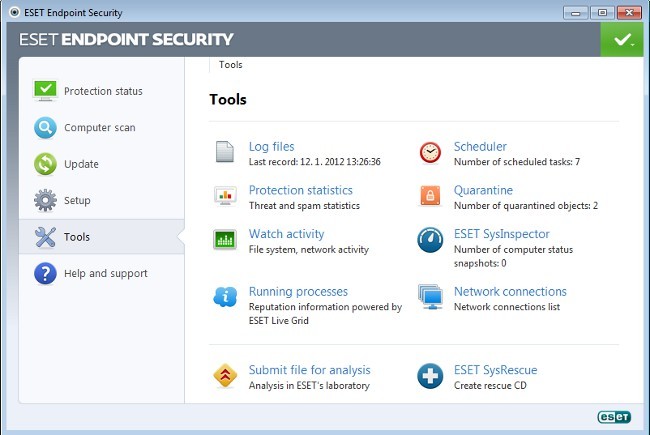Viewport: 650px width, 435px height.
Task: Open Help and support section
Action: click(105, 273)
